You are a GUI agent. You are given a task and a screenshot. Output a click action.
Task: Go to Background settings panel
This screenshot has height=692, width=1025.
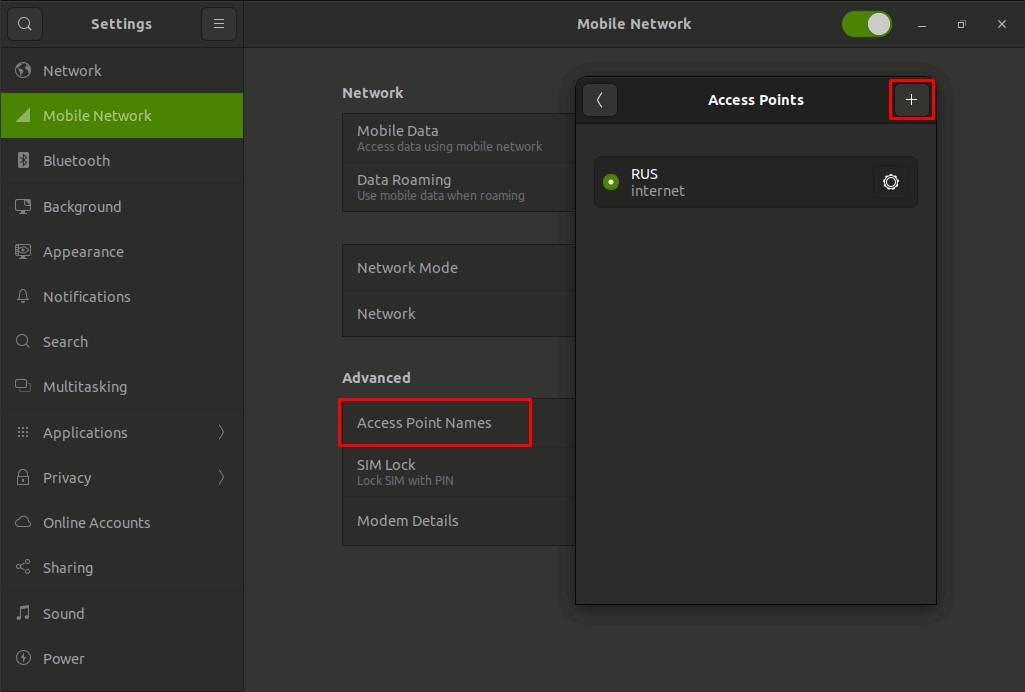tap(81, 207)
